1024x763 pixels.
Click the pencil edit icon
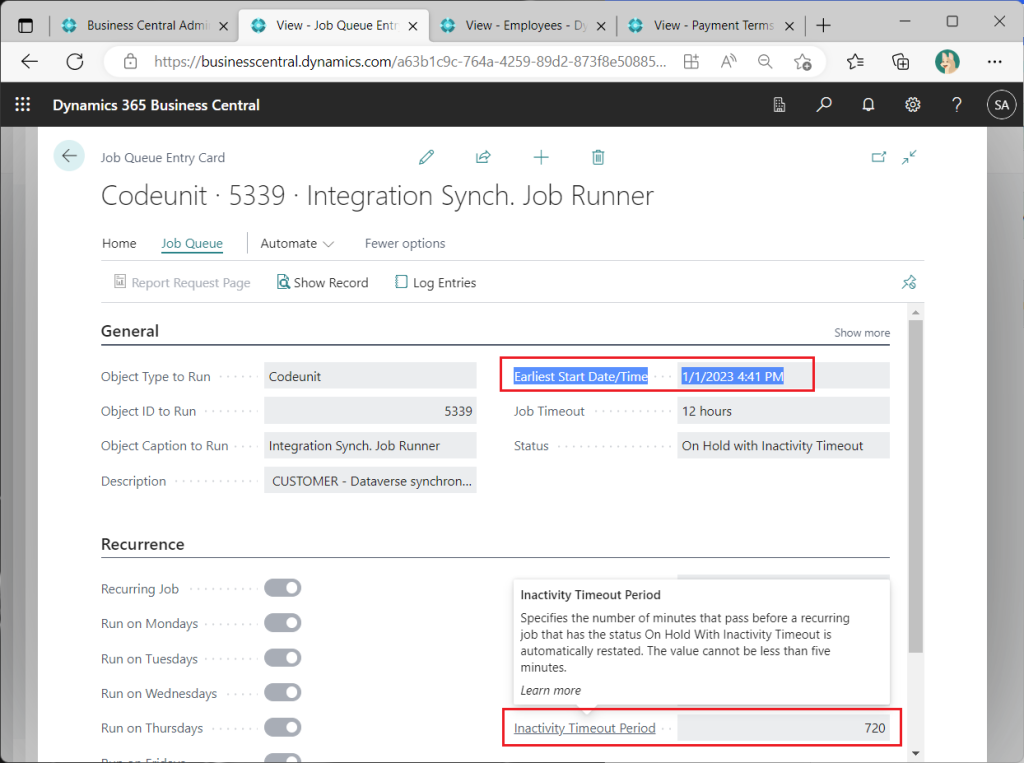coord(427,157)
